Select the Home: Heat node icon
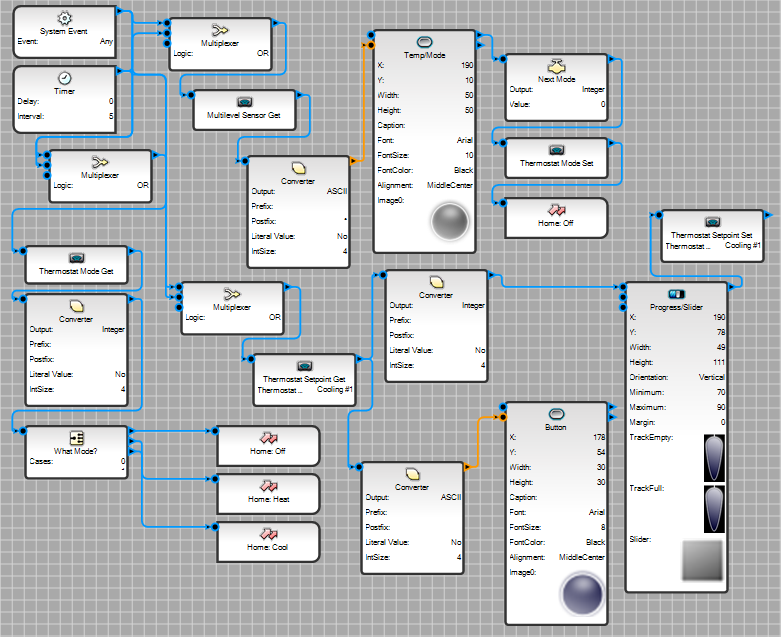The image size is (781, 637). point(268,484)
